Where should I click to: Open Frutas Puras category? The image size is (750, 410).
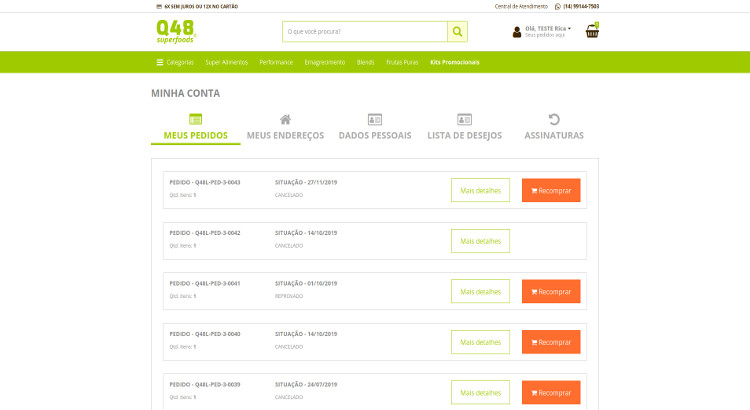click(402, 62)
